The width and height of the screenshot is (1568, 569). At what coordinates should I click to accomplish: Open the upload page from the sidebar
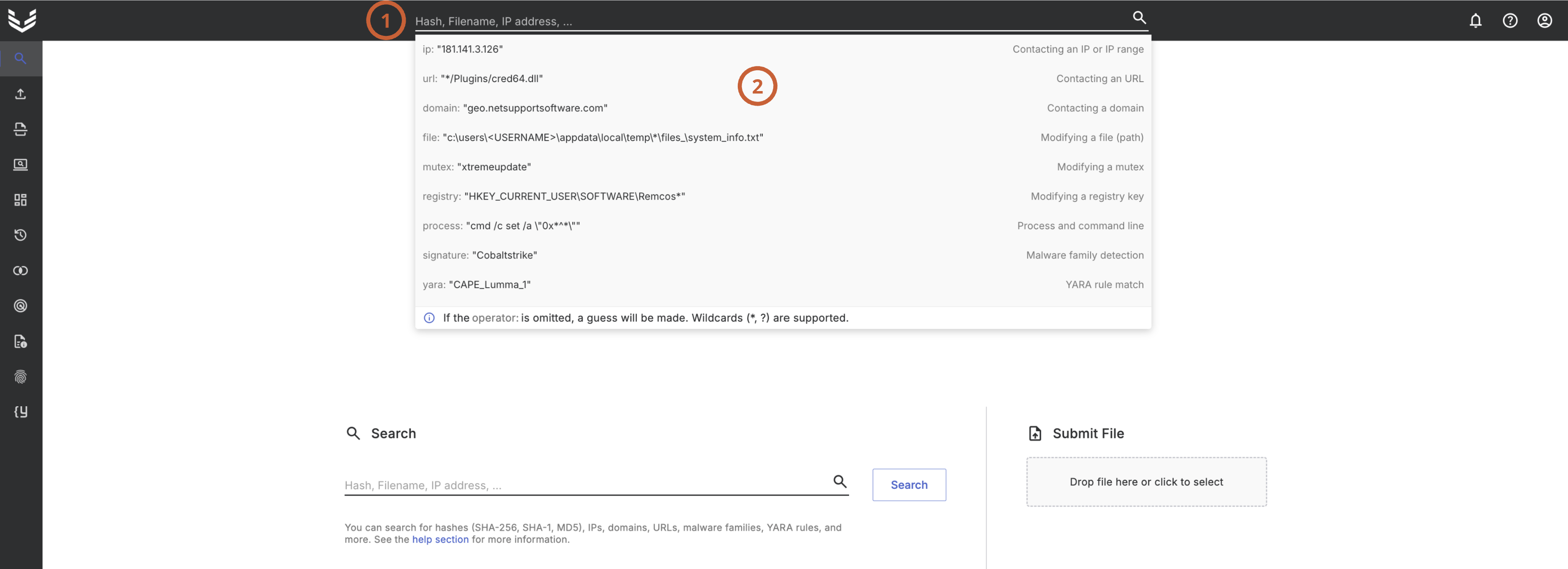[x=21, y=94]
